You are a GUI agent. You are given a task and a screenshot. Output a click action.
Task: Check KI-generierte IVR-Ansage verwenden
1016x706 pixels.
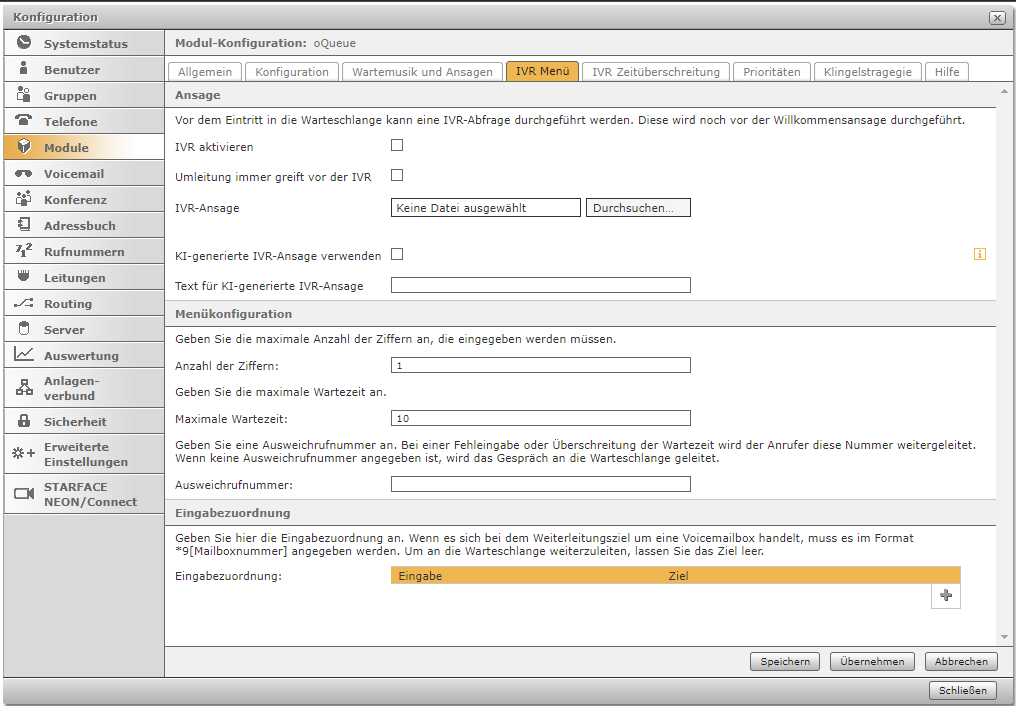tap(397, 255)
